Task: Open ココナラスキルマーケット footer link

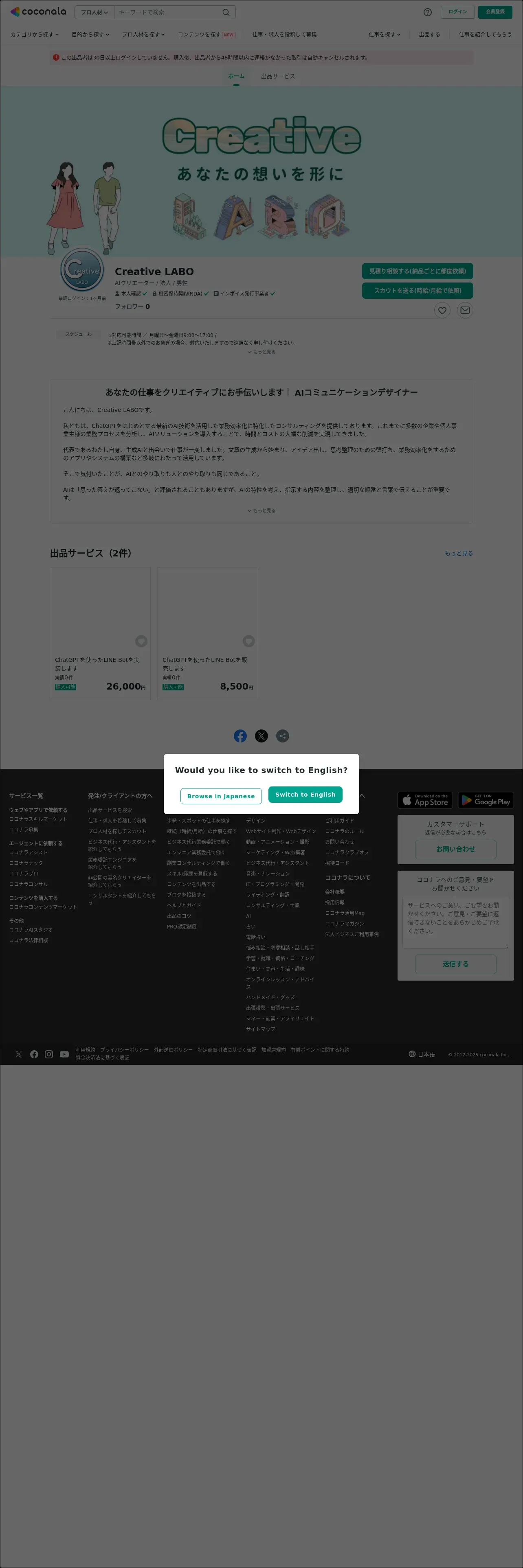Action: [x=38, y=819]
